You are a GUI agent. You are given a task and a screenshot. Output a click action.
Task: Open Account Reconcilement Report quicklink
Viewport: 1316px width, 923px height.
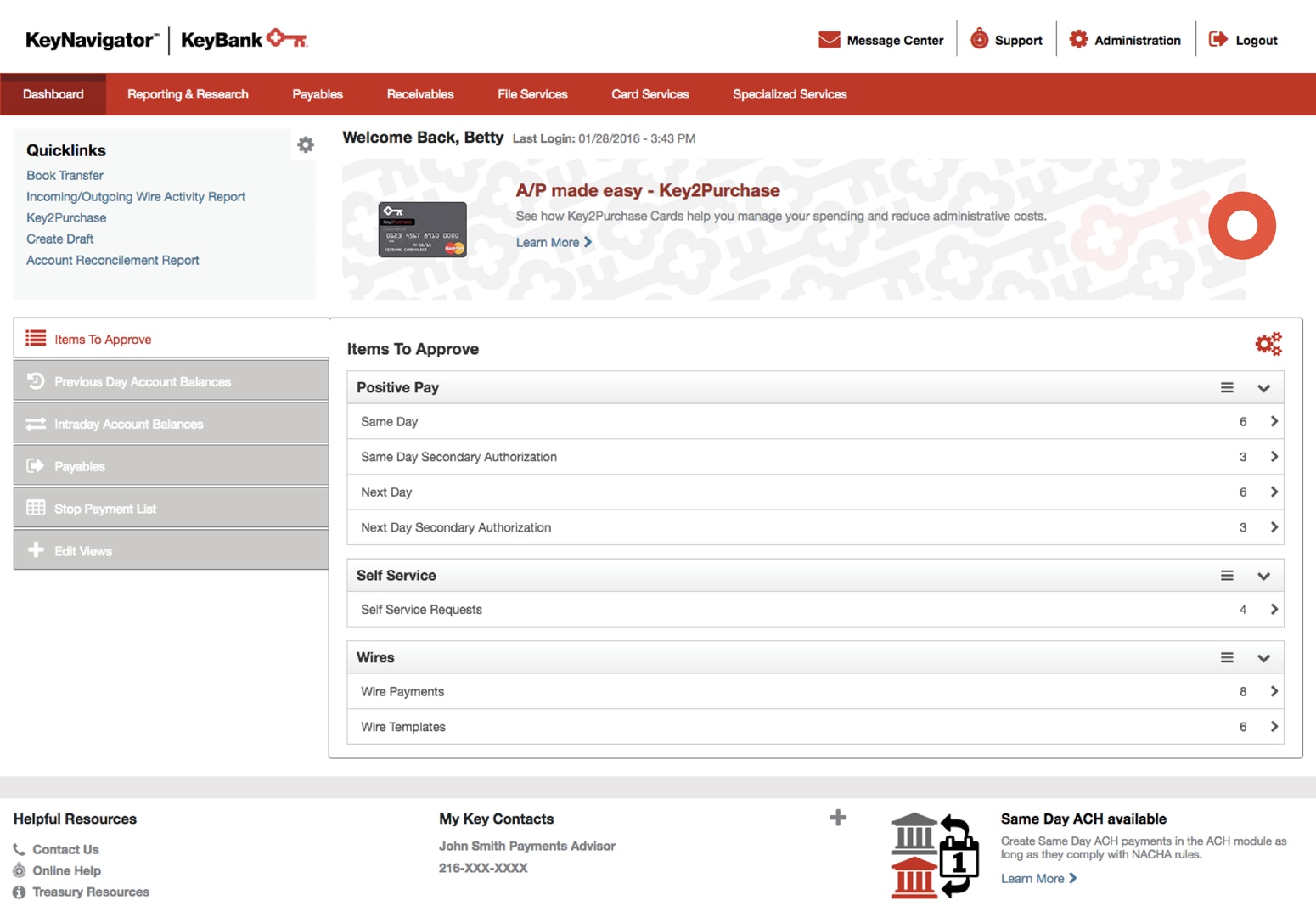[113, 260]
